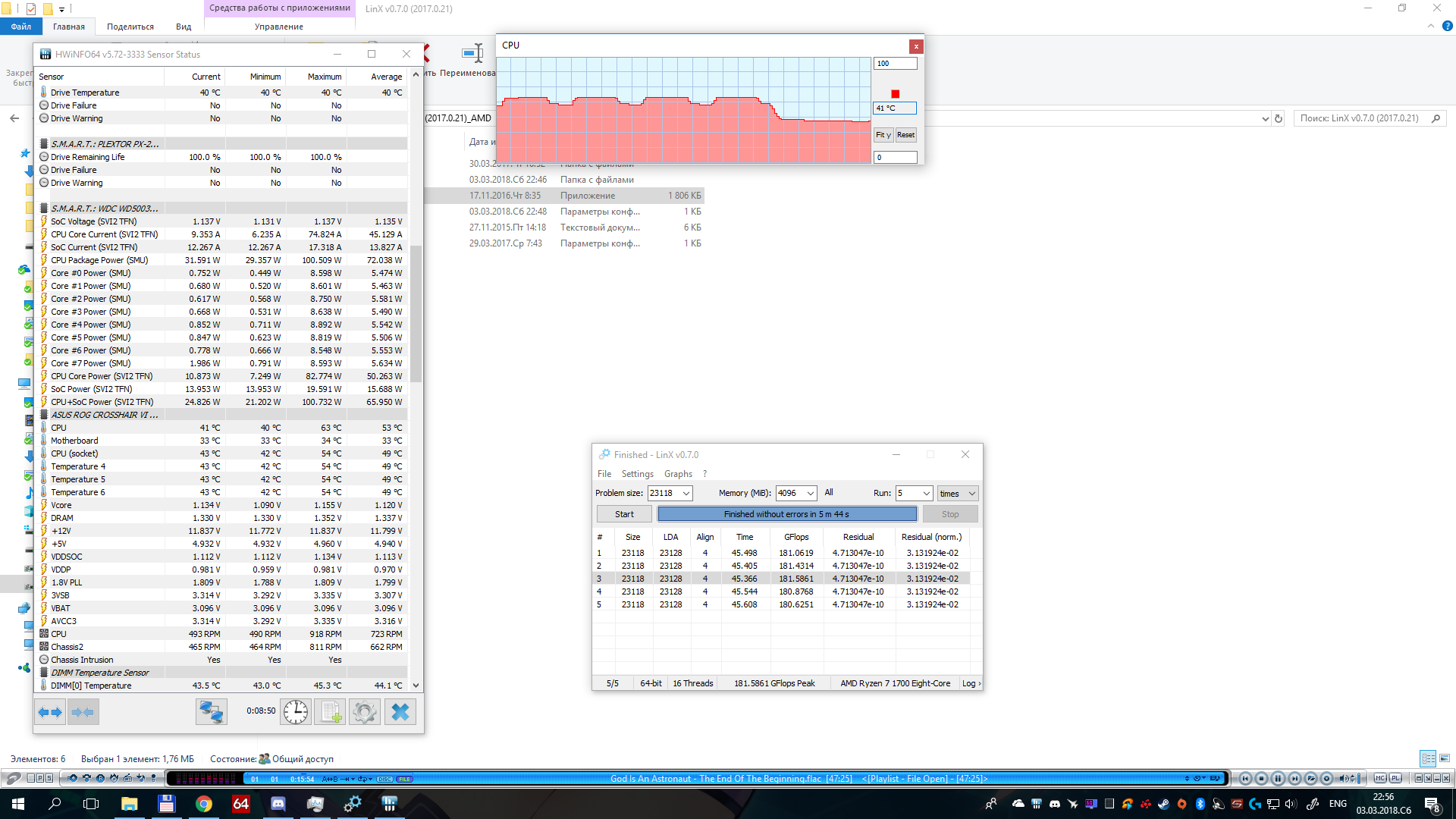Viewport: 1456px width, 819px height.
Task: Open Problem size dropdown in LinX
Action: 686,494
